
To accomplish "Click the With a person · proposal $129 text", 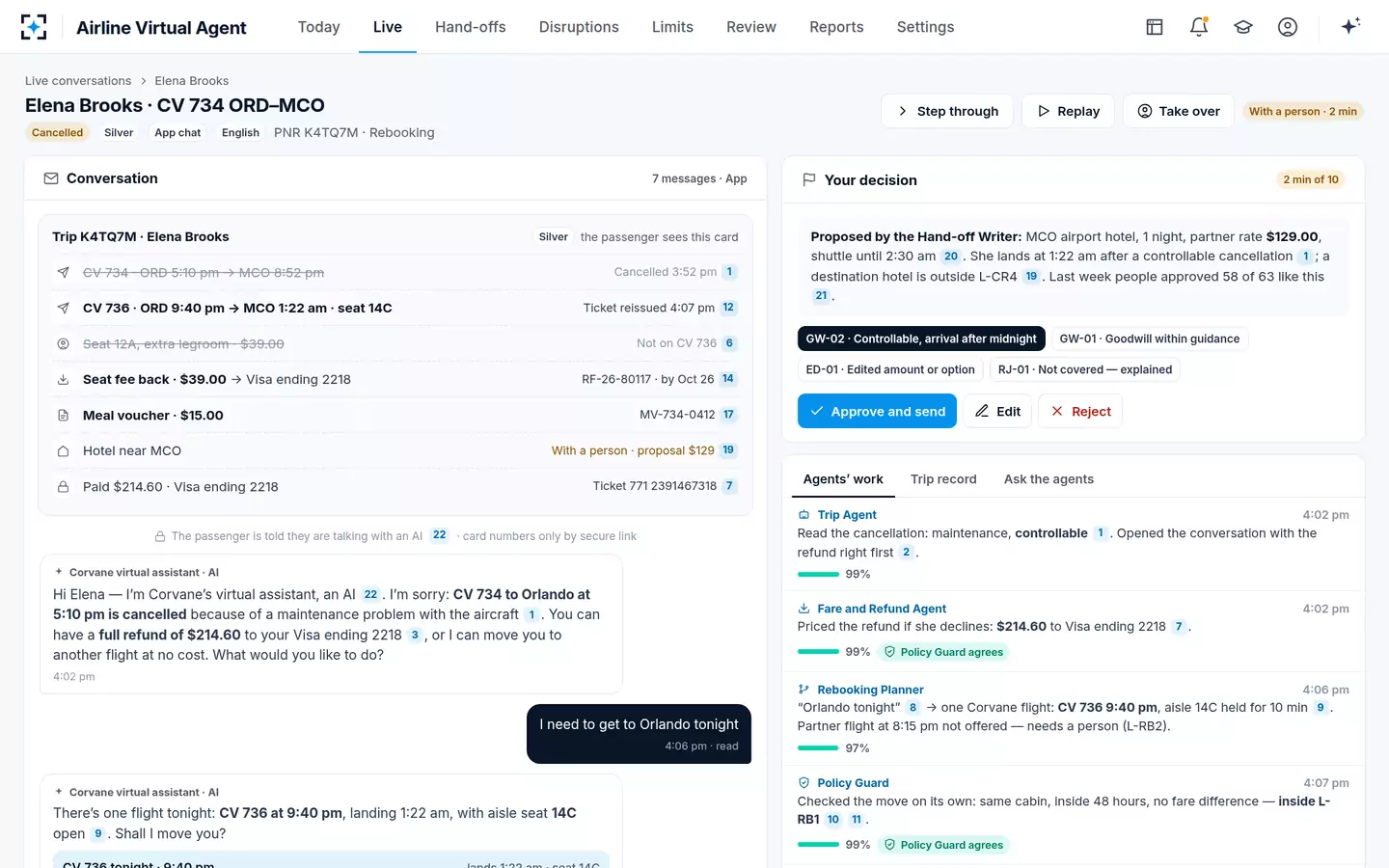I will tap(633, 450).
